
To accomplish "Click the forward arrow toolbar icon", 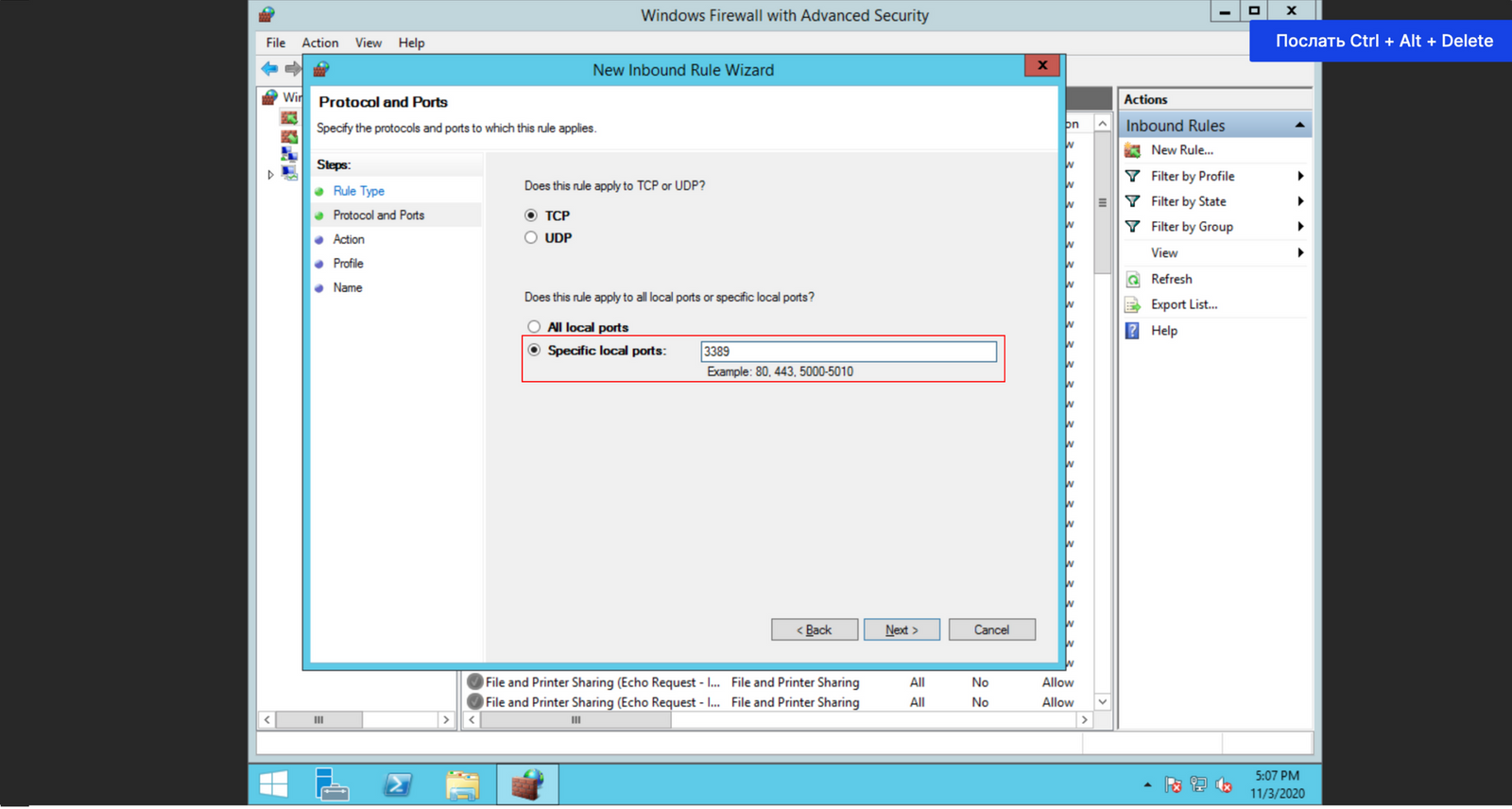I will (x=293, y=68).
